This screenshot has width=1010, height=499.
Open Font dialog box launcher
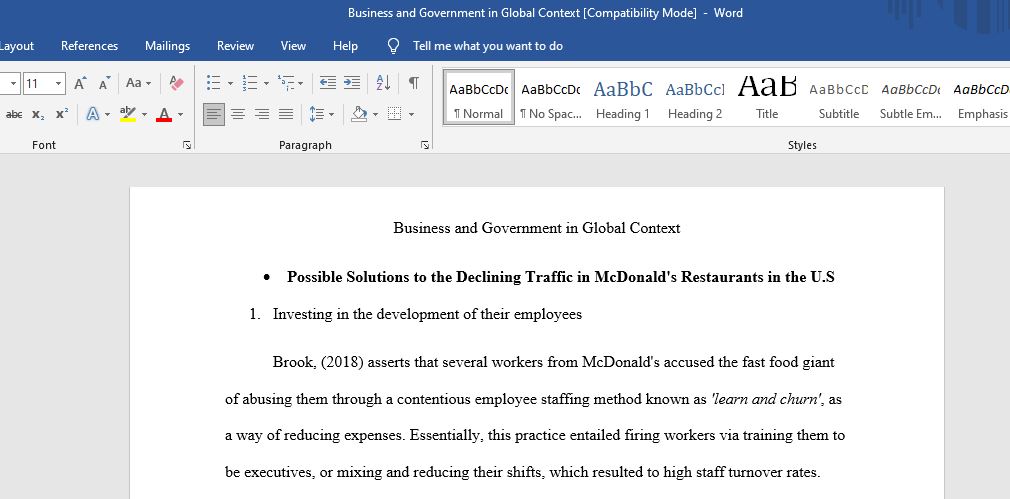click(187, 146)
